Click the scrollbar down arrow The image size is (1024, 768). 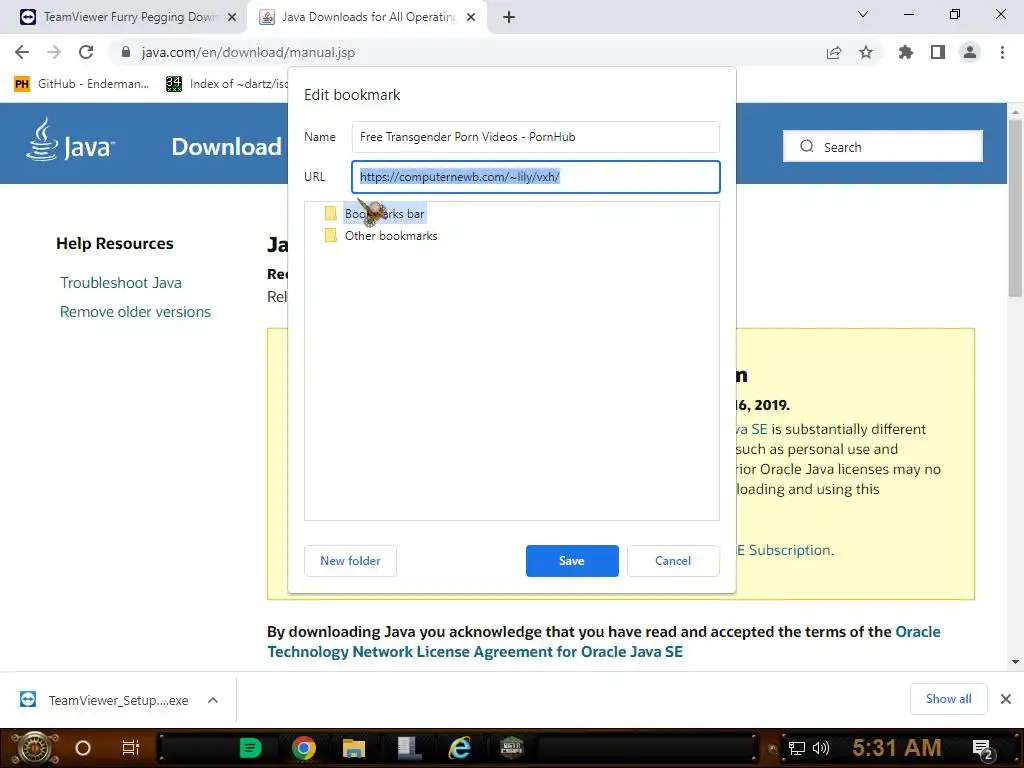[1016, 662]
